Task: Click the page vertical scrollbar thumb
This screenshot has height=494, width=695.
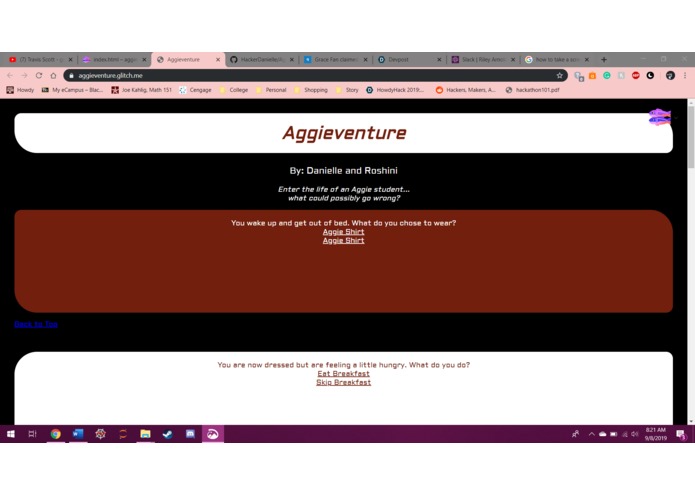Action: pos(691,137)
